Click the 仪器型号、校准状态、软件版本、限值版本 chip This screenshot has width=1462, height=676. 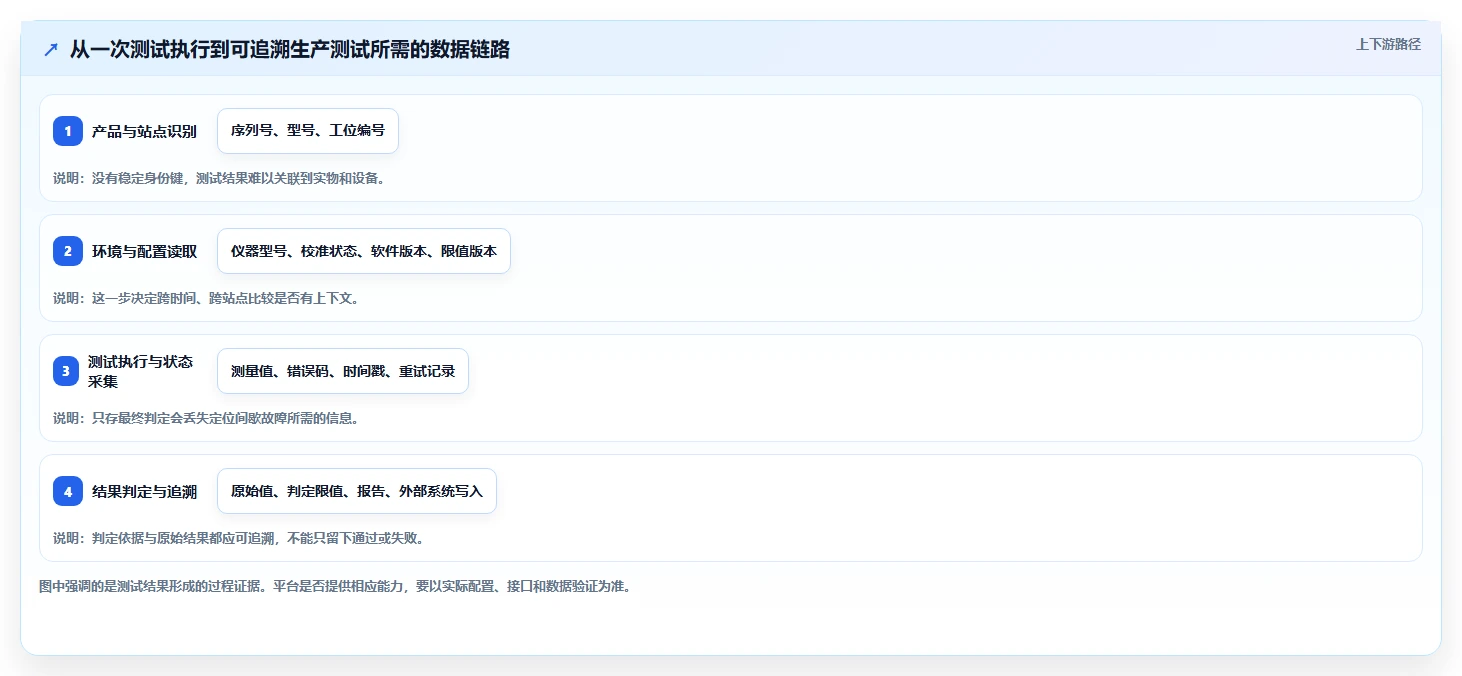coord(364,251)
